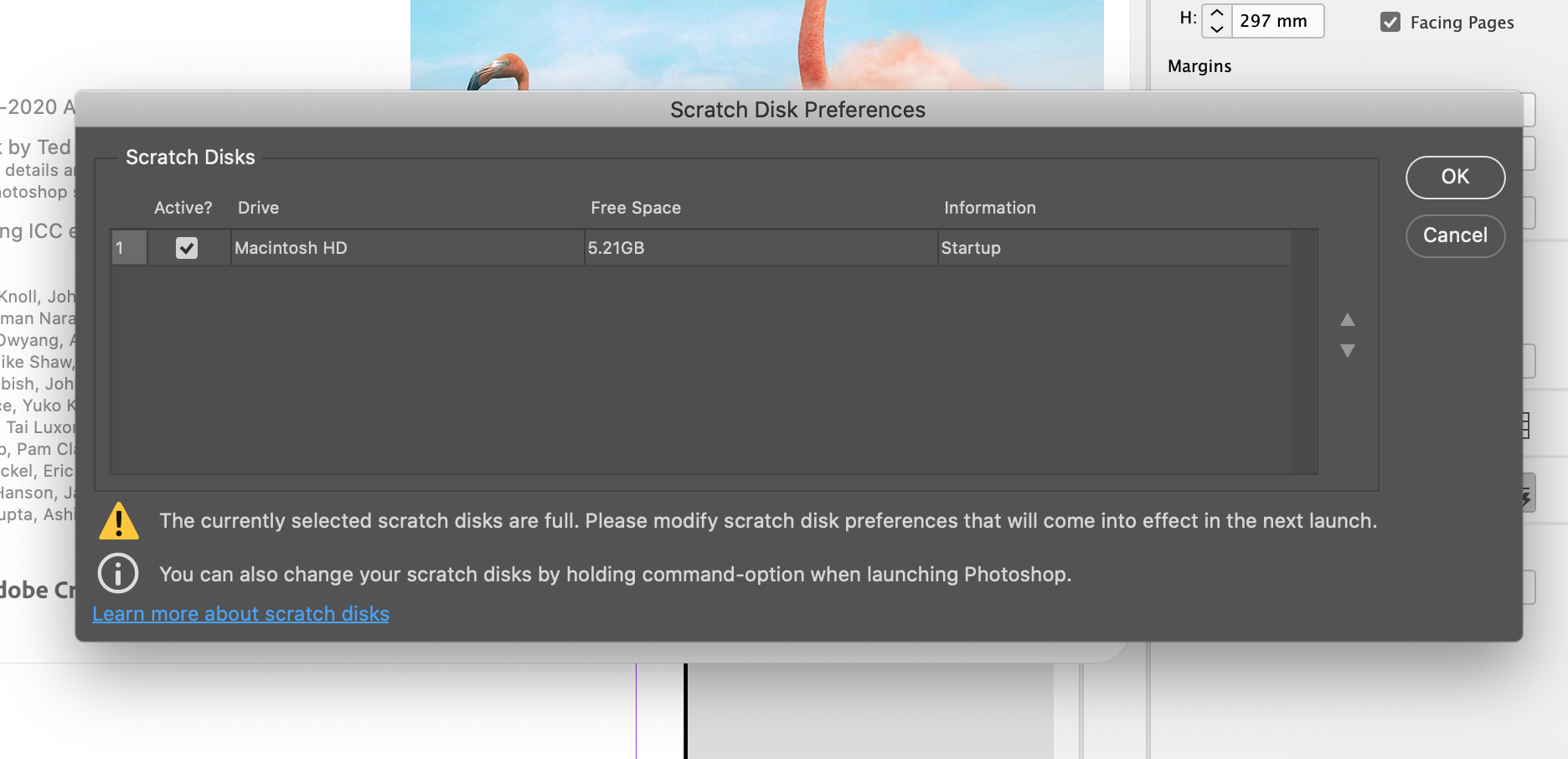Click the Active? column header

pos(183,207)
